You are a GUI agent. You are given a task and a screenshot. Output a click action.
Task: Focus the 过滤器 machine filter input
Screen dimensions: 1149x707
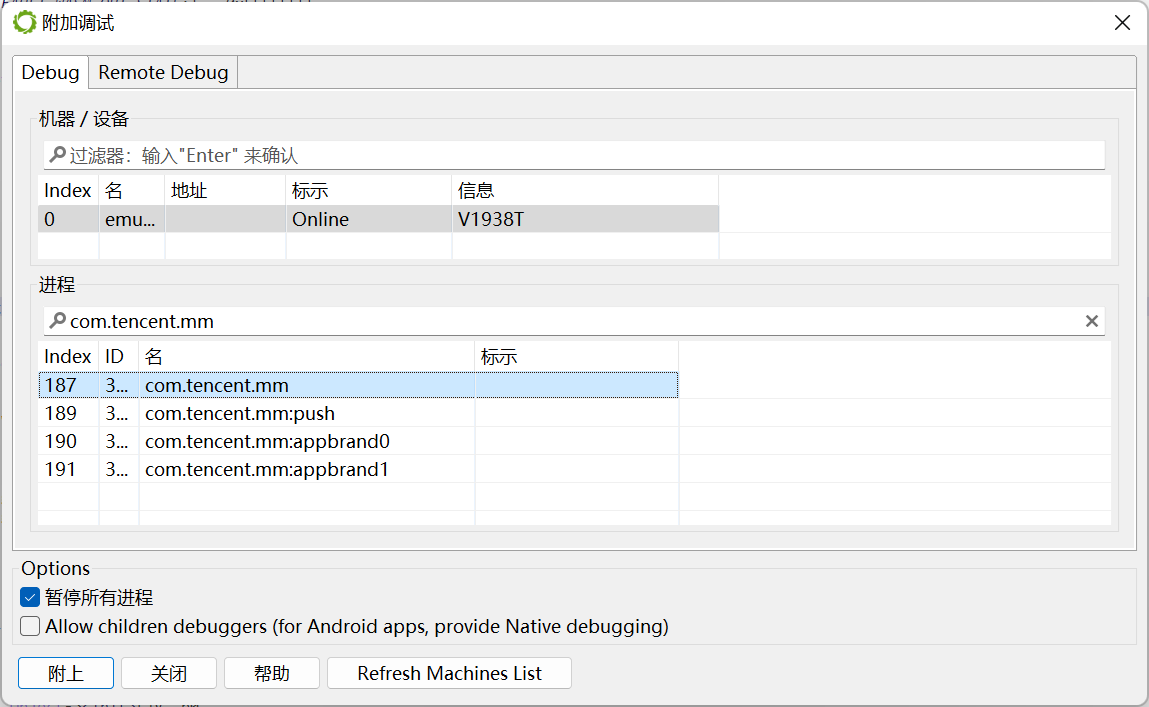[x=574, y=155]
